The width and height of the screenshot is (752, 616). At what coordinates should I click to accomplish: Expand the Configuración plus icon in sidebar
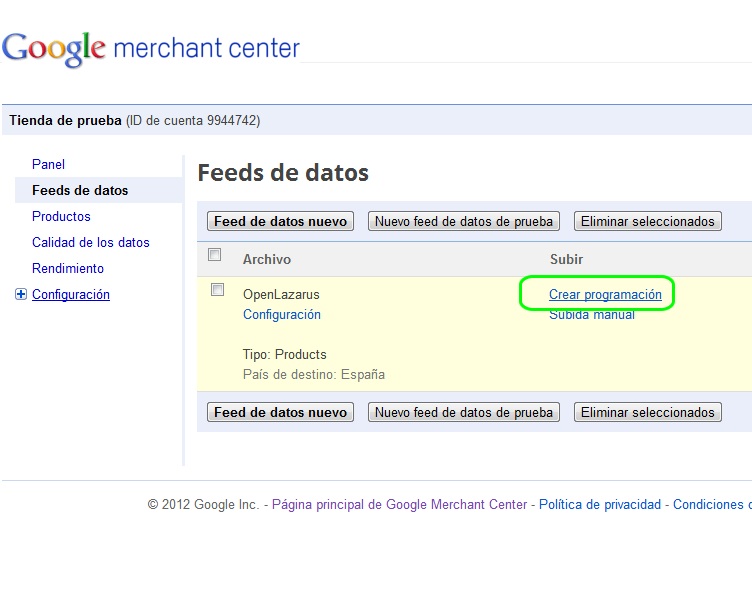[21, 294]
